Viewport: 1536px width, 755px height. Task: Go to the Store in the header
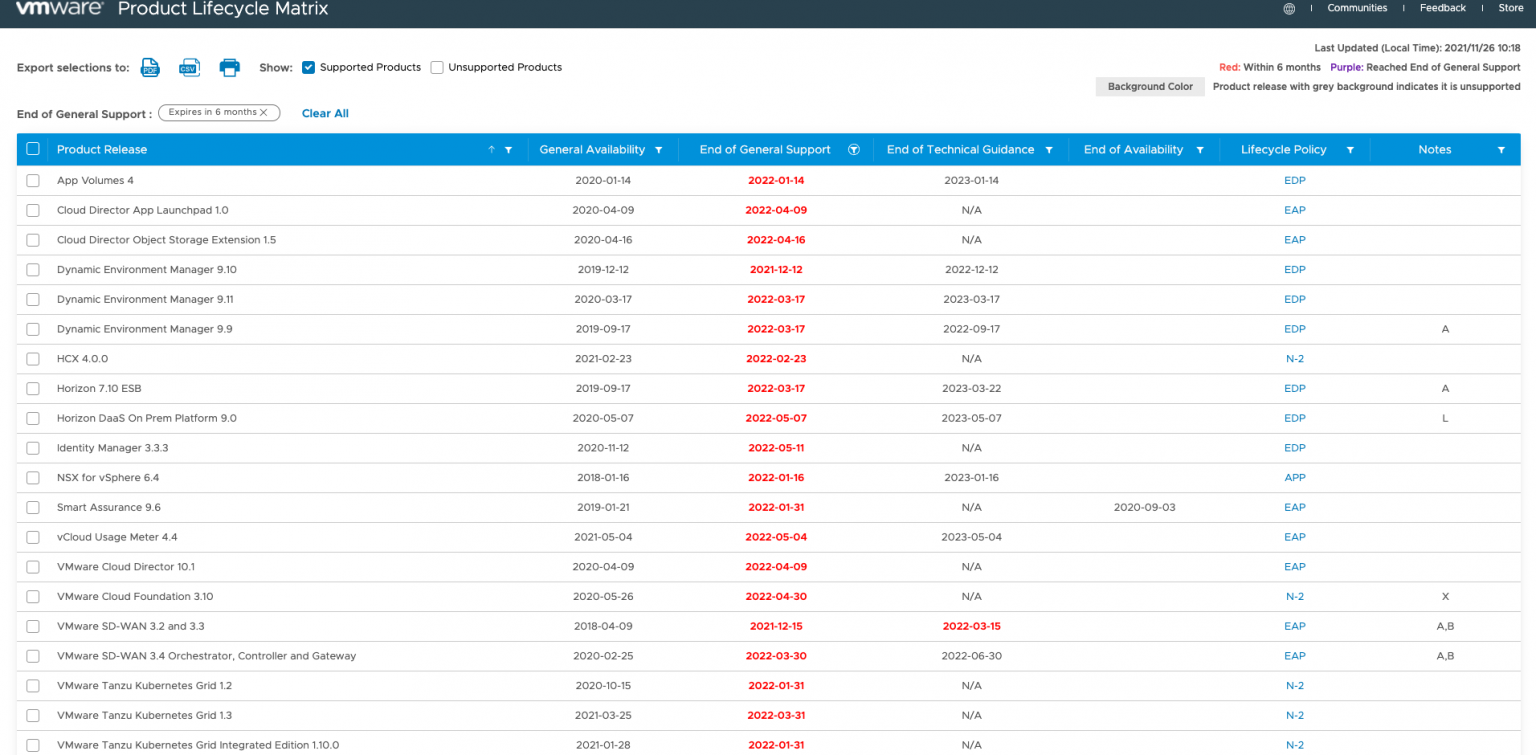[x=1511, y=8]
